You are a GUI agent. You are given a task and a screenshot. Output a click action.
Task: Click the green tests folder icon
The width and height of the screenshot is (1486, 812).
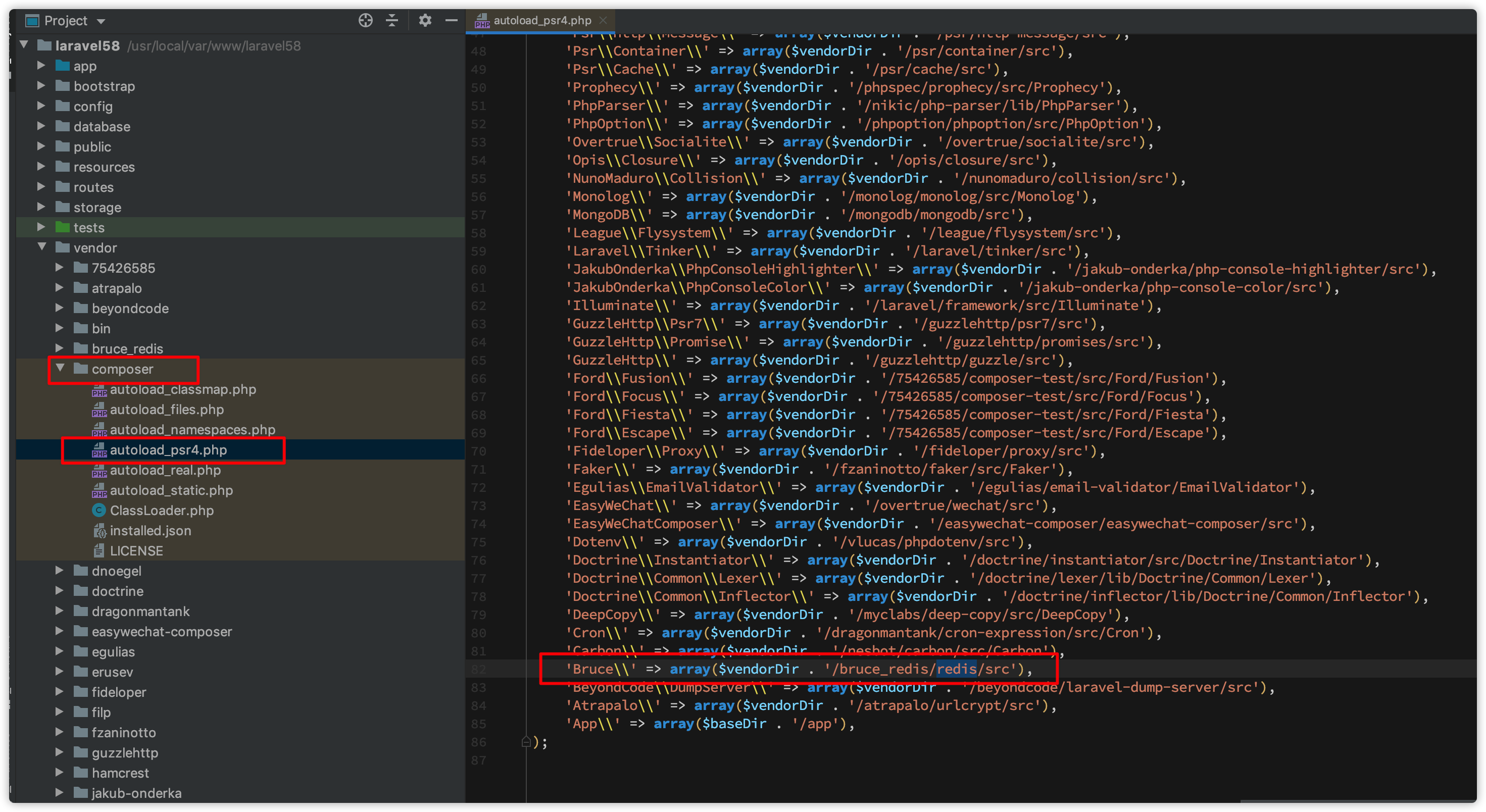click(x=62, y=227)
